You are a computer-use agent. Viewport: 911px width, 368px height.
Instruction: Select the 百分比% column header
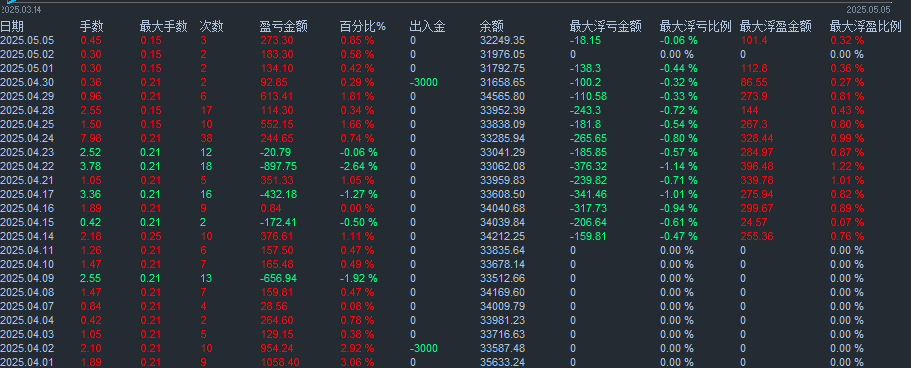click(363, 26)
